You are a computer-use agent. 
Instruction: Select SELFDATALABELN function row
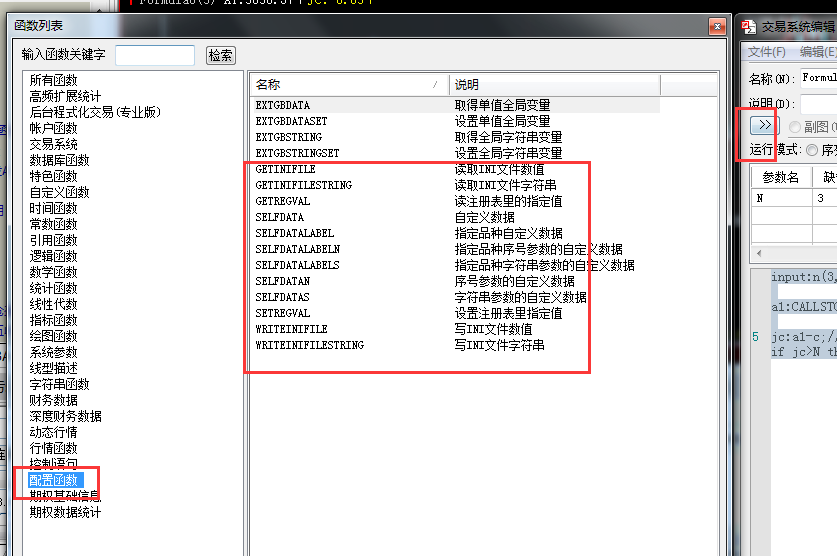(455, 249)
